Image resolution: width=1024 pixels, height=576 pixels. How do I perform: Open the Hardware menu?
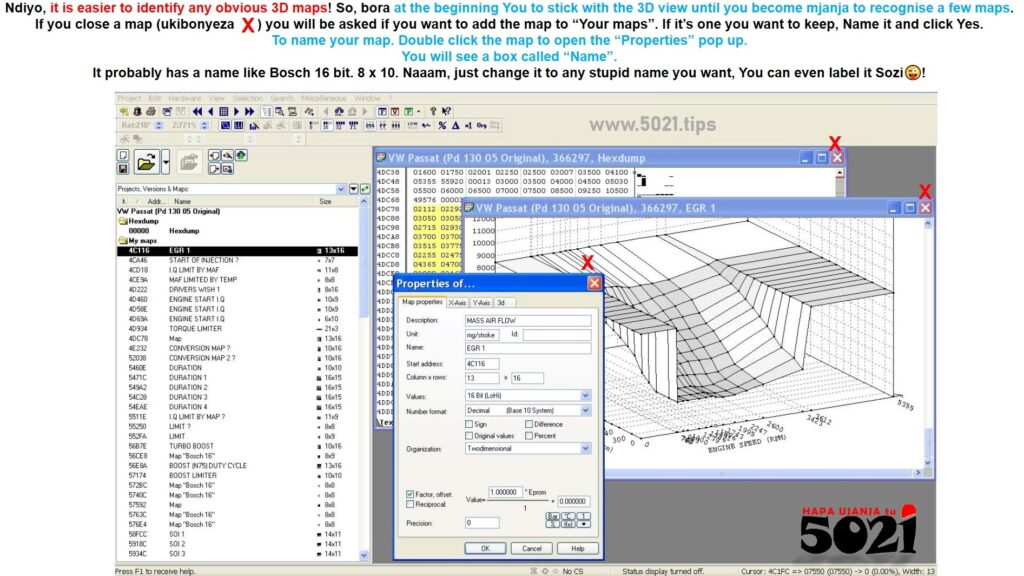(184, 98)
